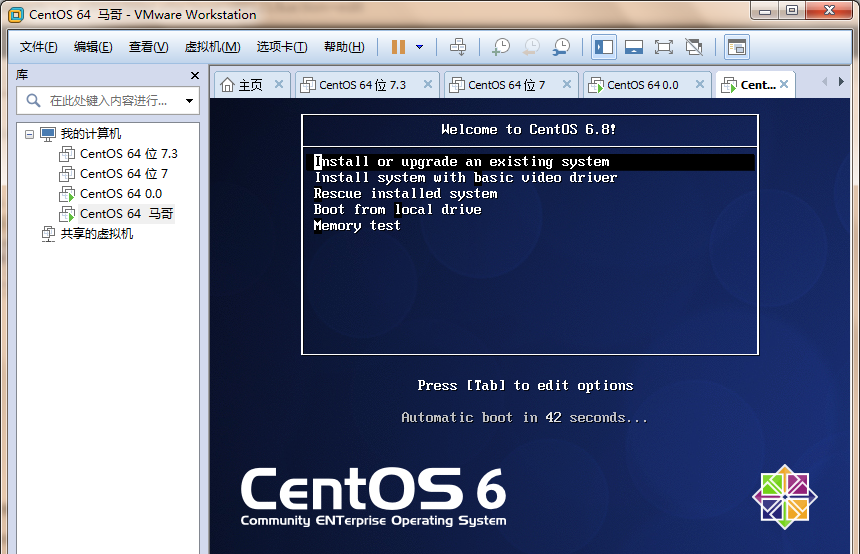Pause the running virtual machine
860x554 pixels.
click(x=398, y=47)
